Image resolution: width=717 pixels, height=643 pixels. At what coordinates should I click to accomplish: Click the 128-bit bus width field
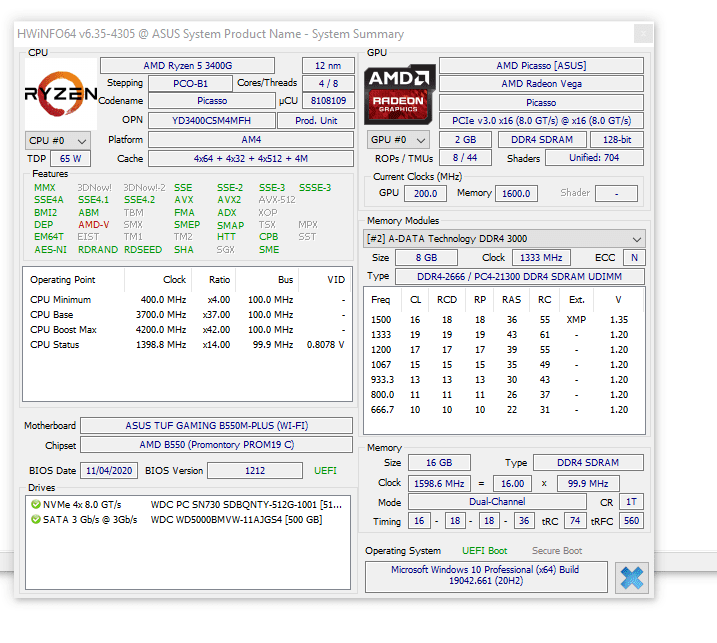tap(617, 139)
